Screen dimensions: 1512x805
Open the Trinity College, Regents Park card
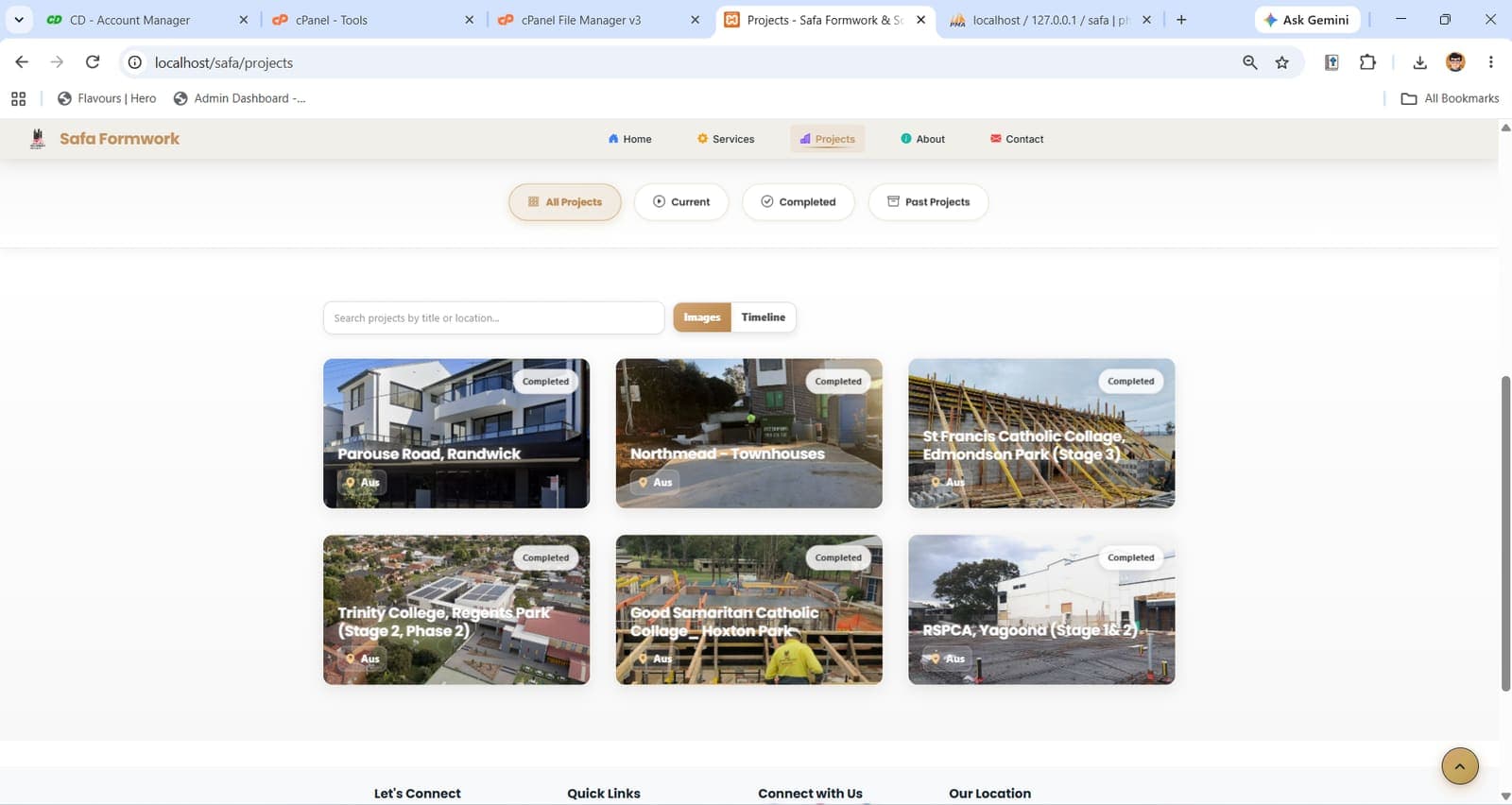click(x=456, y=610)
